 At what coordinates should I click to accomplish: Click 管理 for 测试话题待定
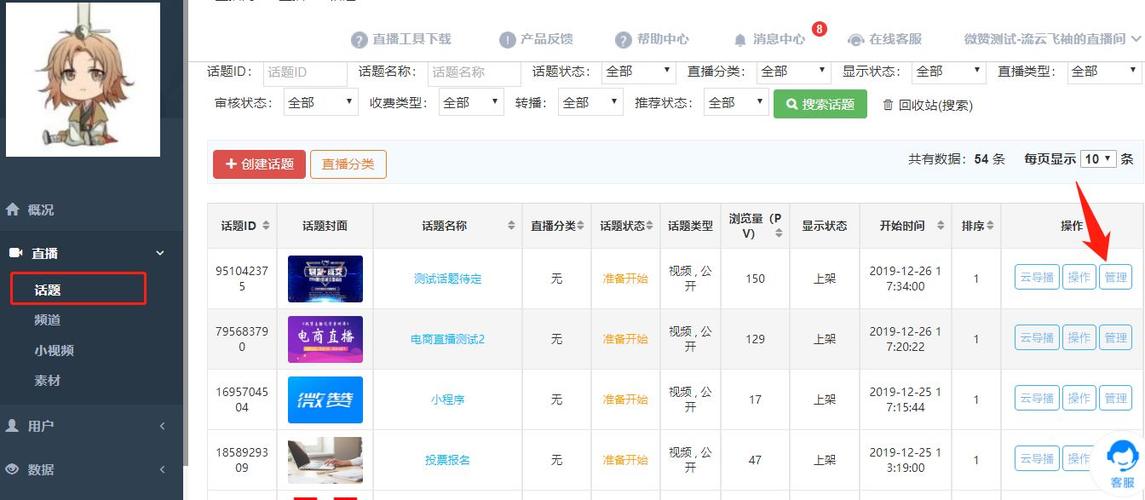[1115, 277]
